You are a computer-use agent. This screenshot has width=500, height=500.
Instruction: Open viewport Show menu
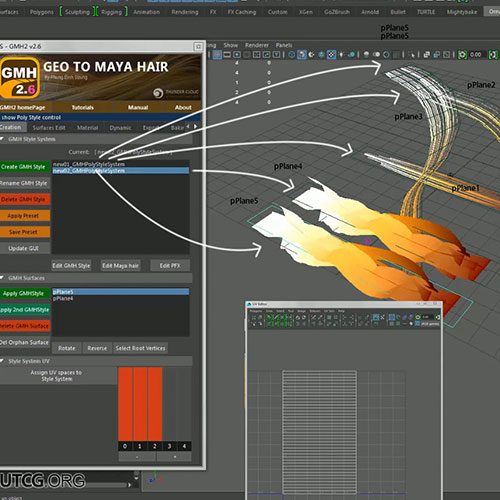pyautogui.click(x=231, y=45)
